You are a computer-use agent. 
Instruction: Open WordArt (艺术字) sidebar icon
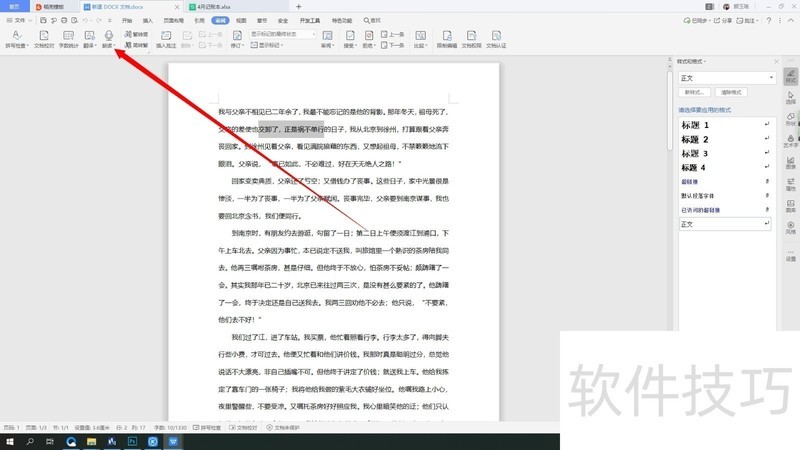[x=790, y=141]
